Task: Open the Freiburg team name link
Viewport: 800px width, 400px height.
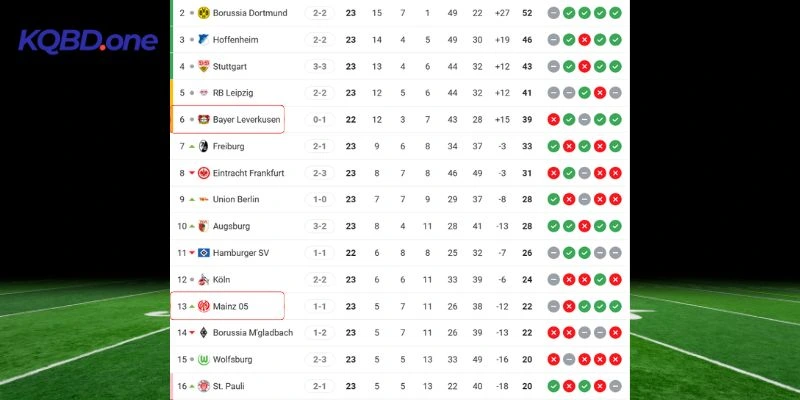Action: tap(228, 146)
